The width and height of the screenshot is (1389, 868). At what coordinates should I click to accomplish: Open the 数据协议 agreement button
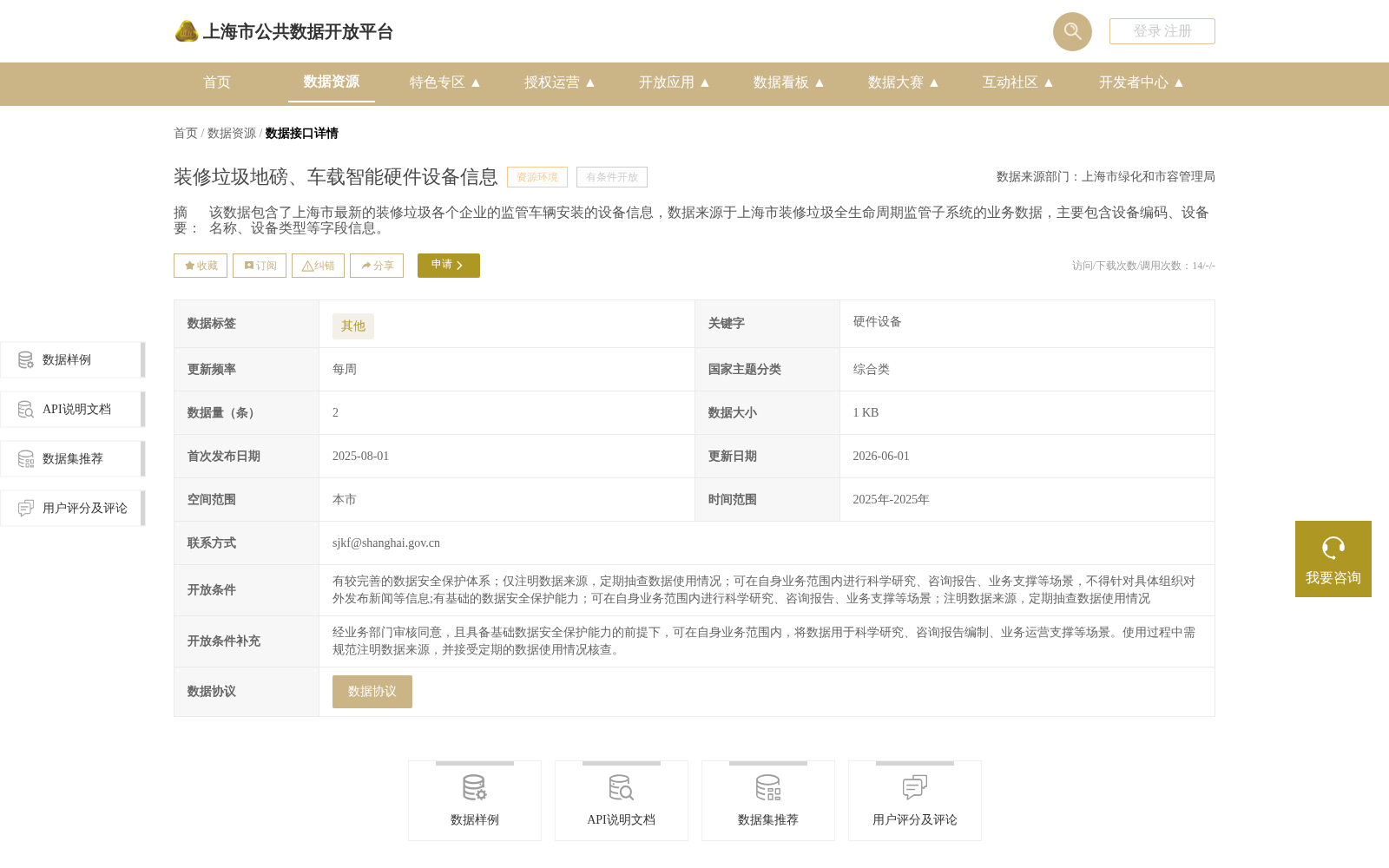[x=372, y=692]
